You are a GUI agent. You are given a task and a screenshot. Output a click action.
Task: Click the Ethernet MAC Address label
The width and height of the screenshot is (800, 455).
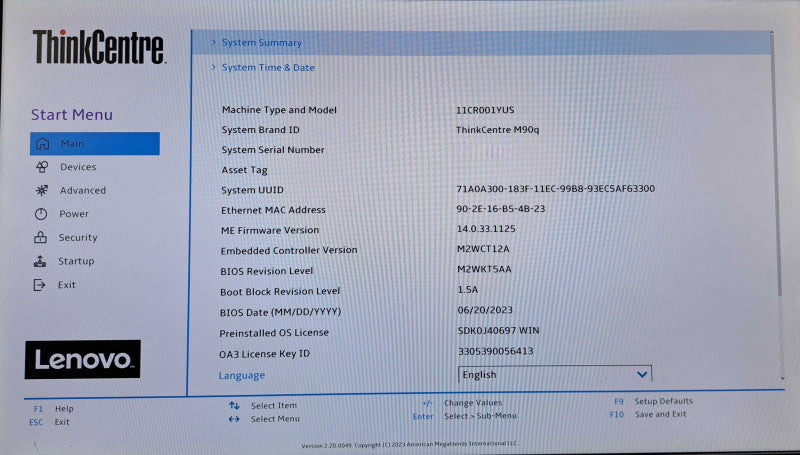coord(273,210)
